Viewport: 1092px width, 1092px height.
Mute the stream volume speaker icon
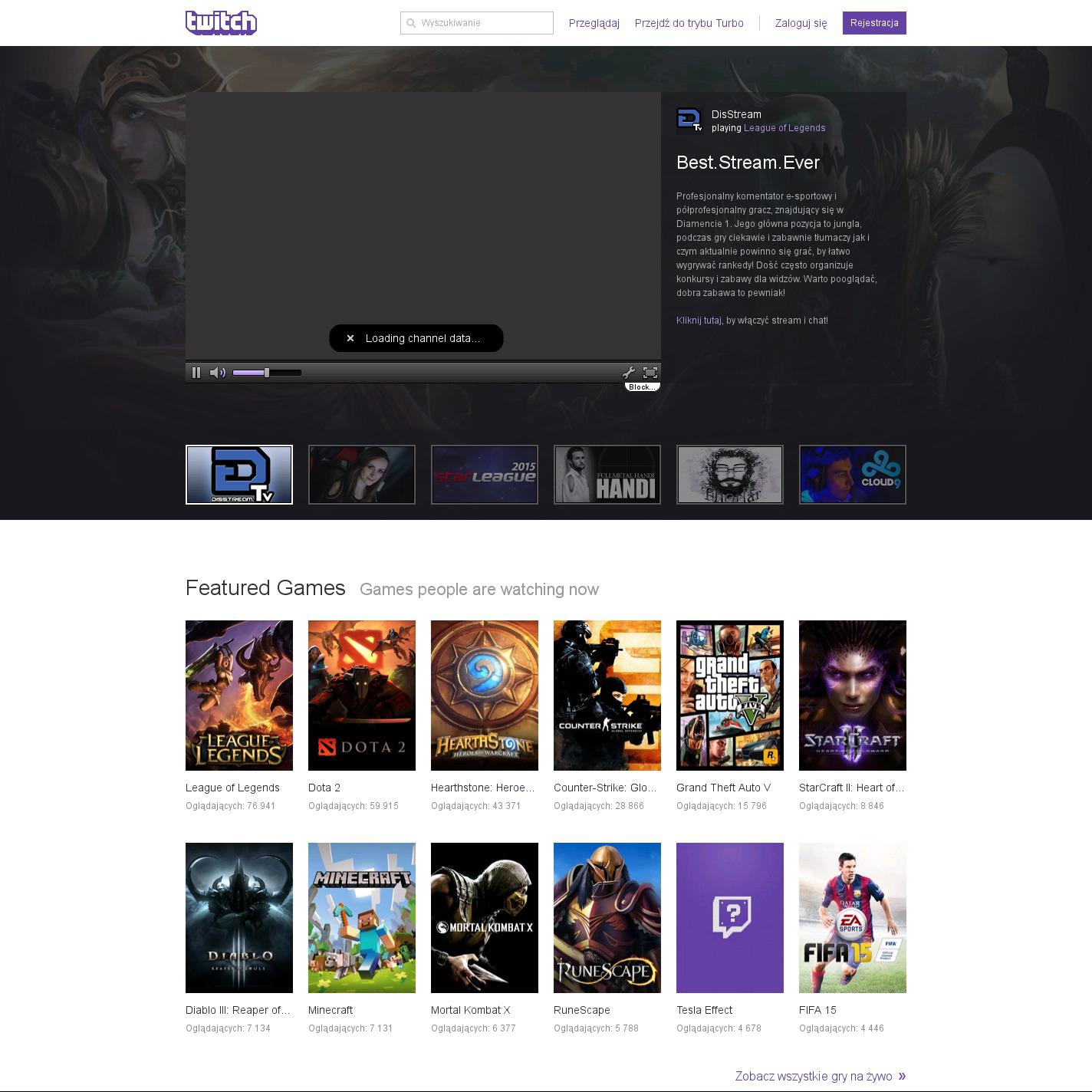point(218,373)
